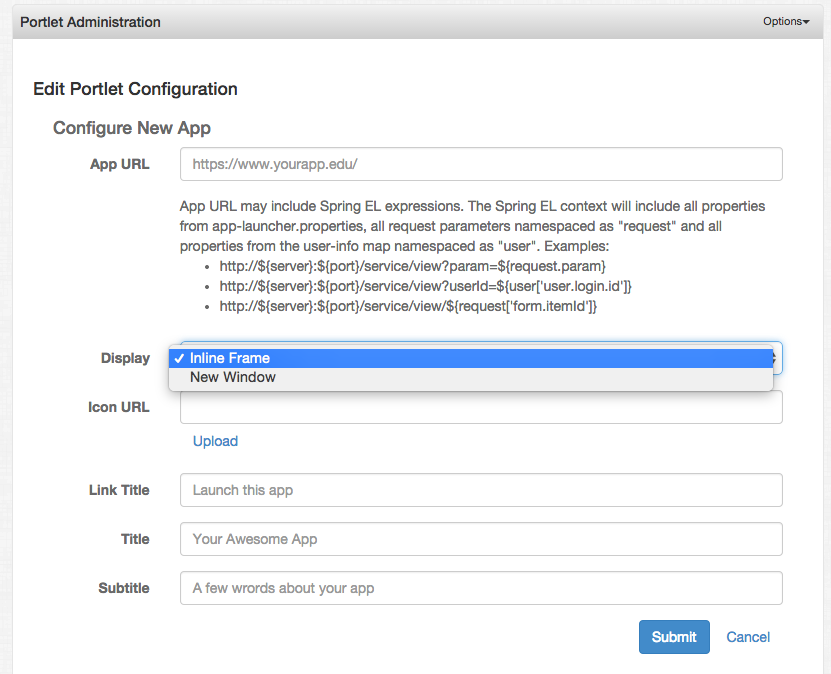
Task: Select the Portlet Administration title bar
Action: pyautogui.click(x=90, y=21)
